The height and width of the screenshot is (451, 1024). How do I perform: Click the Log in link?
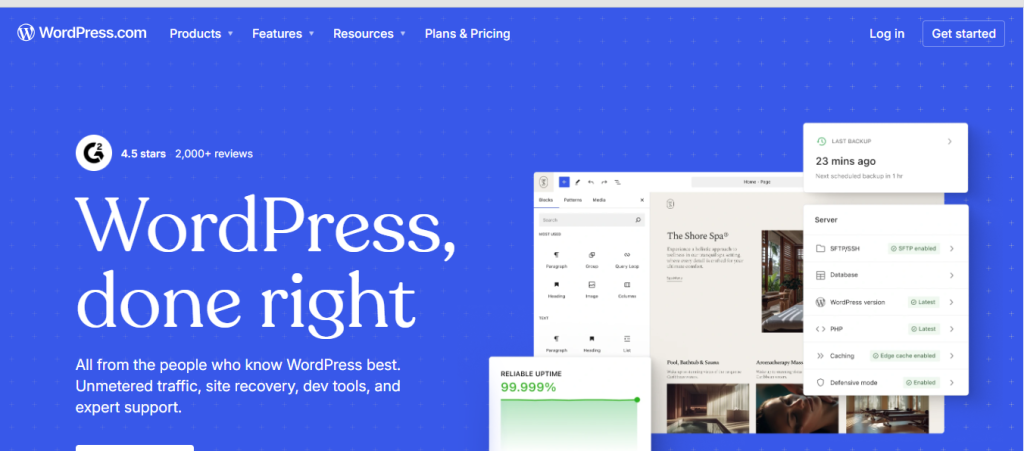(x=886, y=33)
